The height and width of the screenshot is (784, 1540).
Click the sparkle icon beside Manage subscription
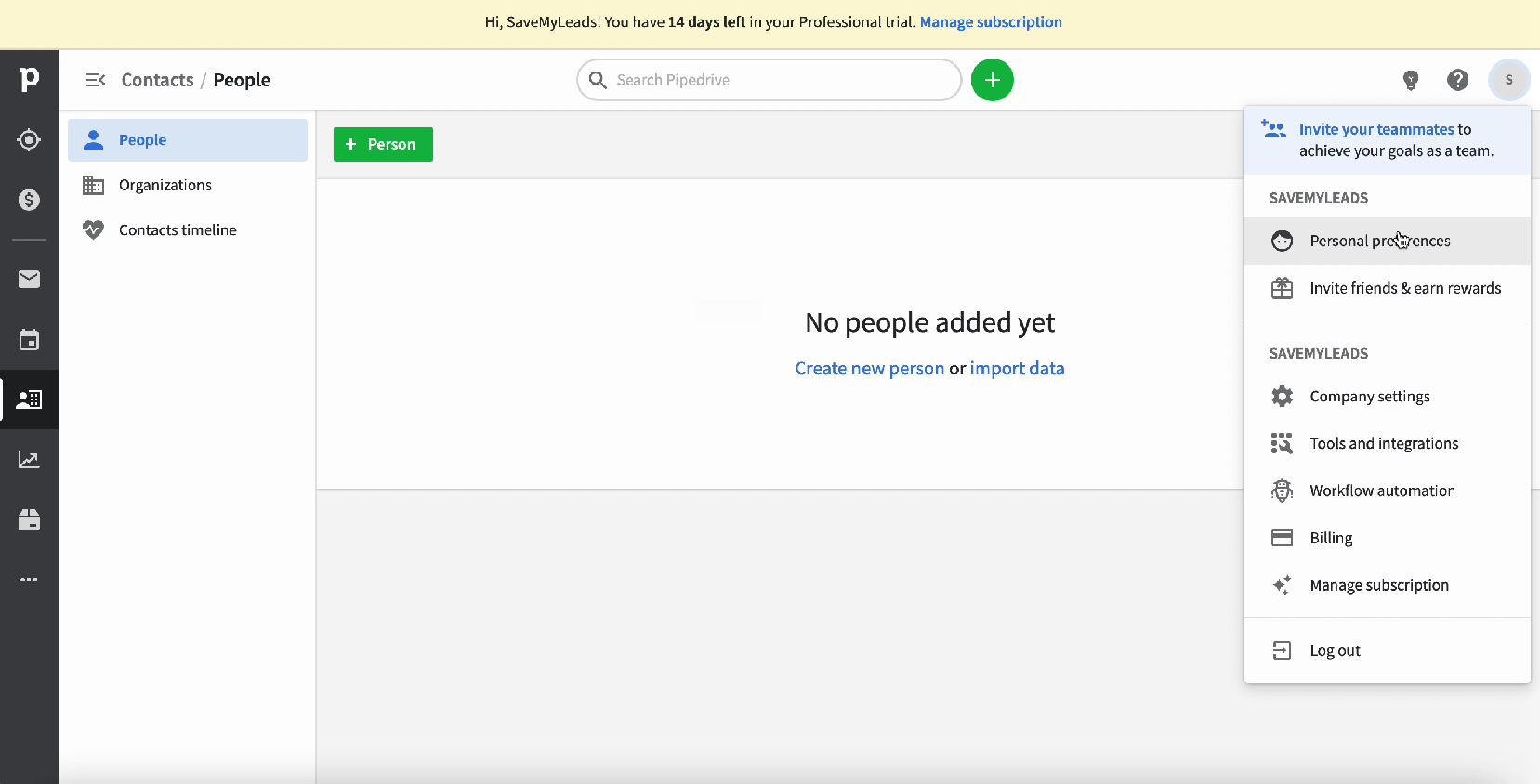1283,585
